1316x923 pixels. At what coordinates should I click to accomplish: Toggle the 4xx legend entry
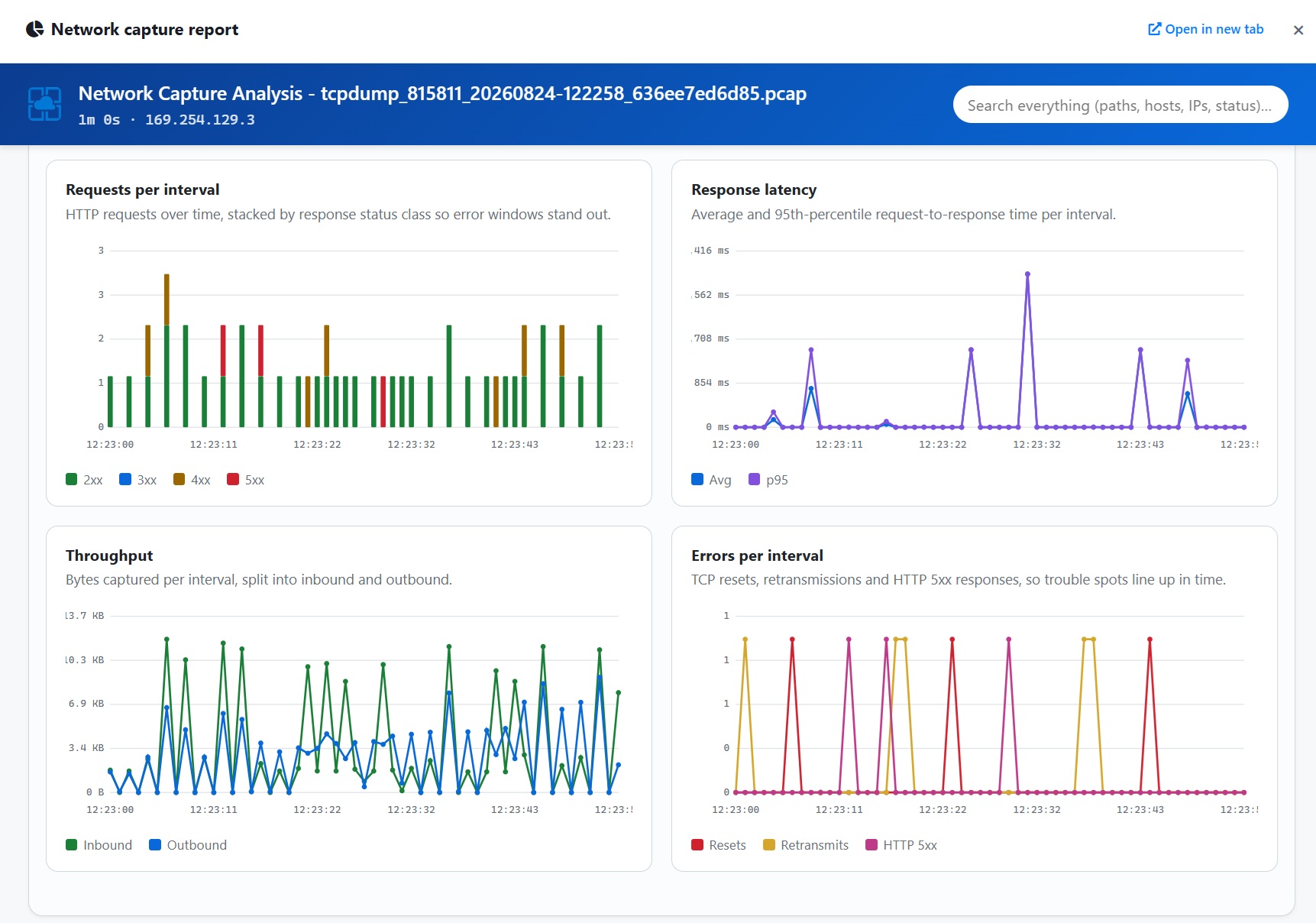[192, 480]
